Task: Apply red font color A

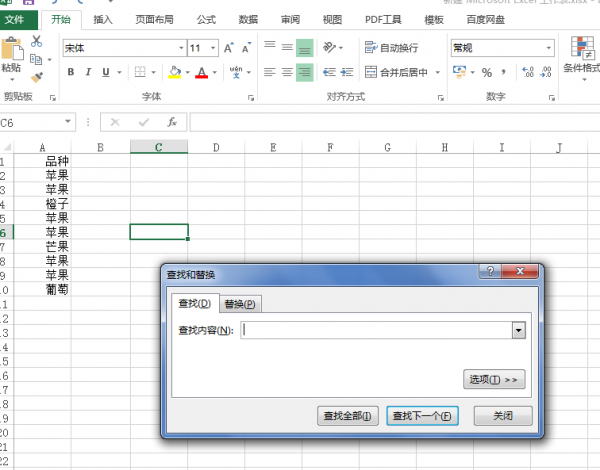Action: click(202, 72)
